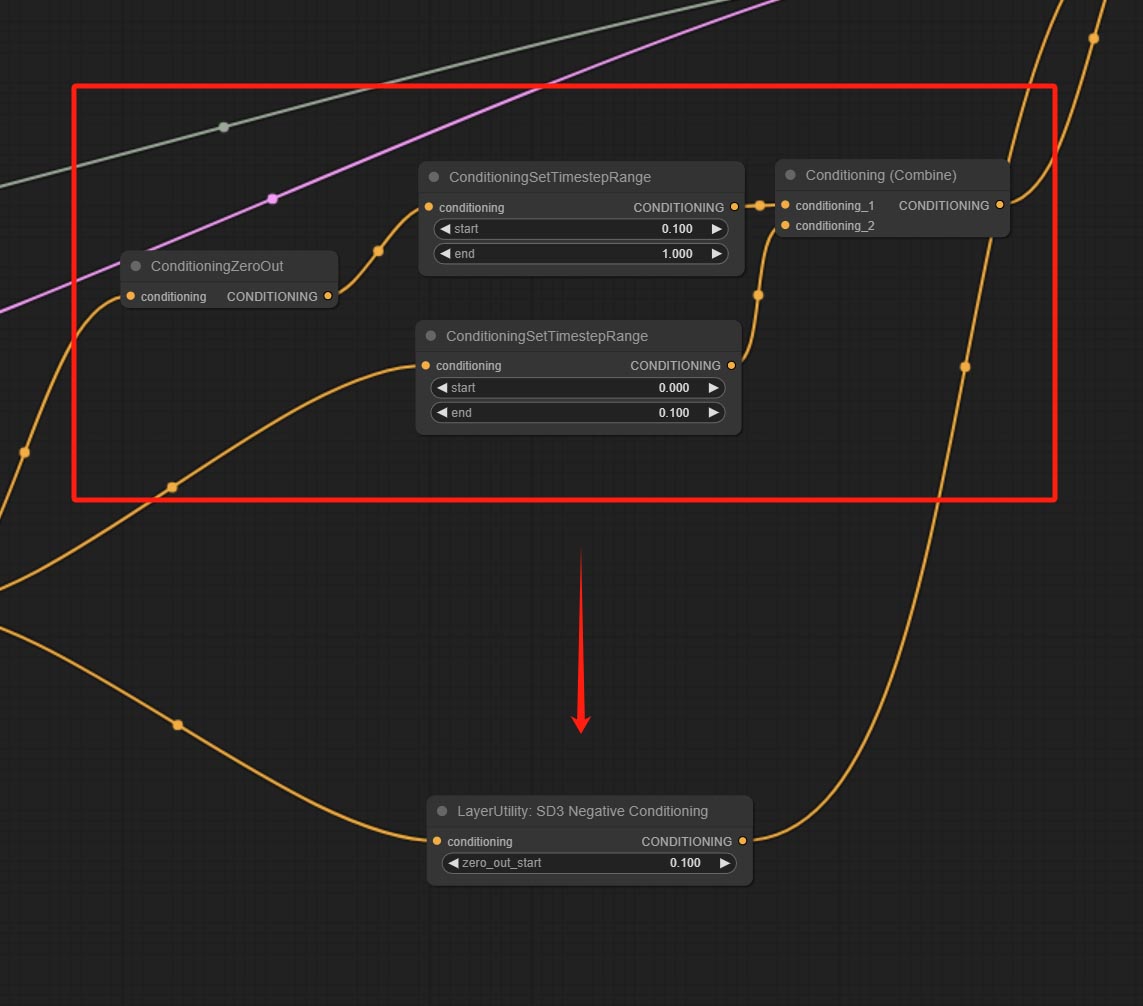Screen dimensions: 1143x1006
Task: Decrease zero_out_start using its left arrow
Action: (453, 863)
